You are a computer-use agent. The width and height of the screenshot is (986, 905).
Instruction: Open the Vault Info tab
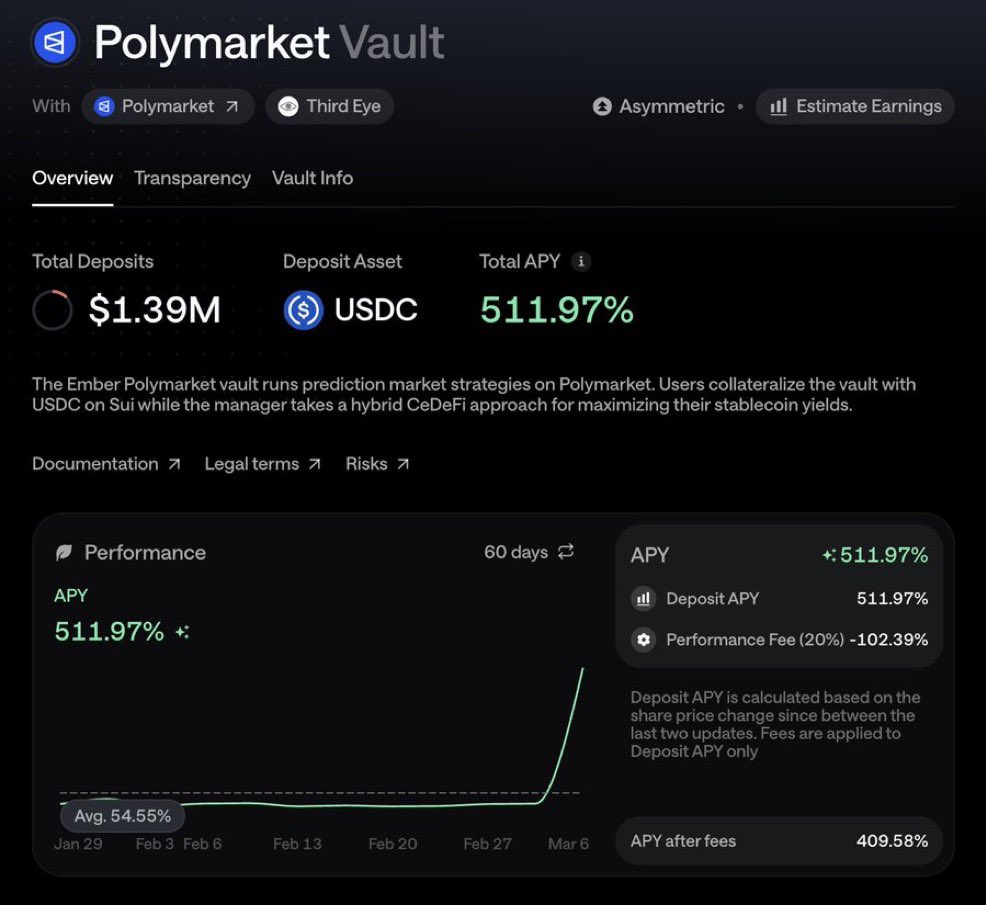(x=313, y=178)
